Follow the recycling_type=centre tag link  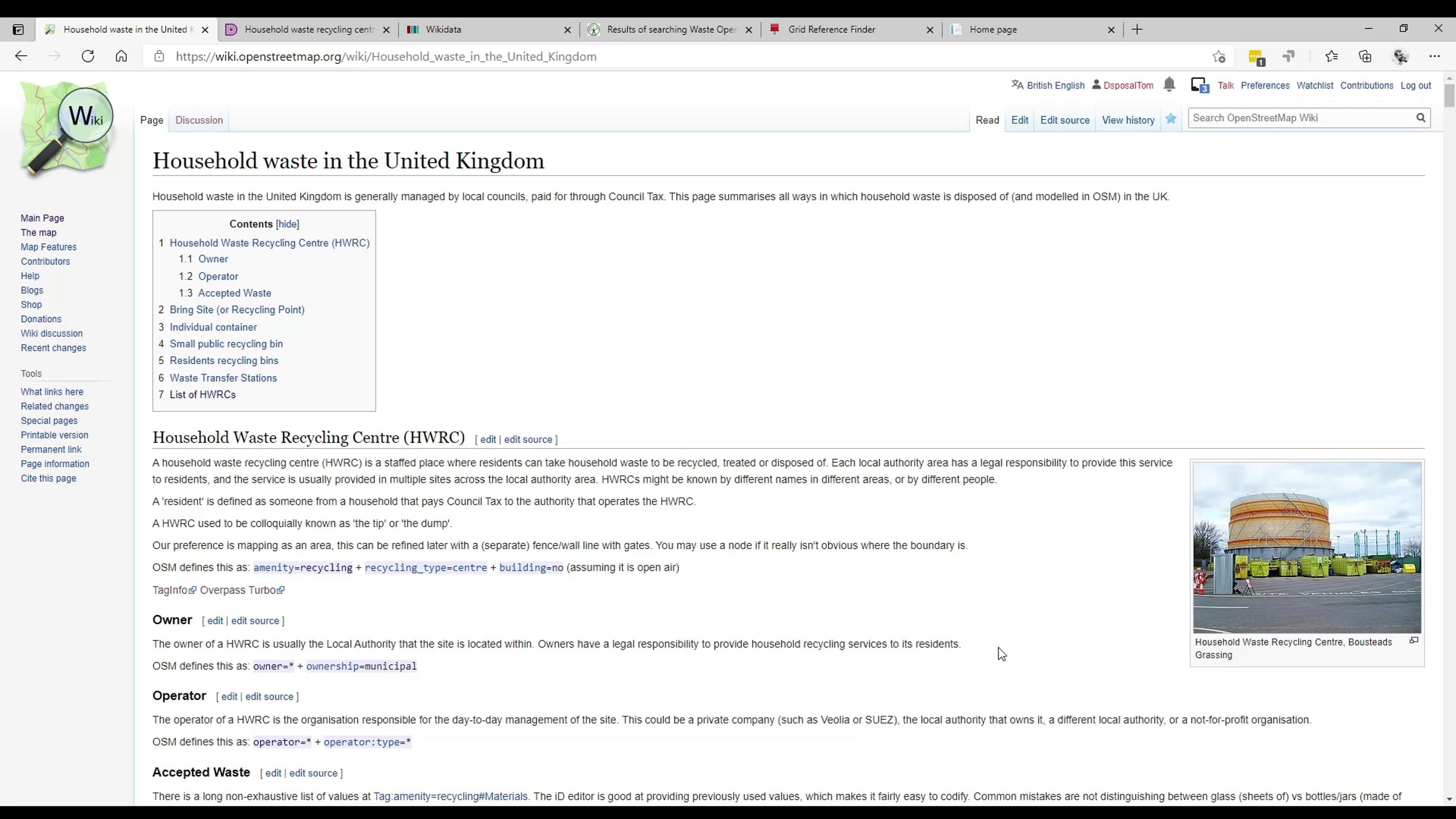tap(425, 568)
